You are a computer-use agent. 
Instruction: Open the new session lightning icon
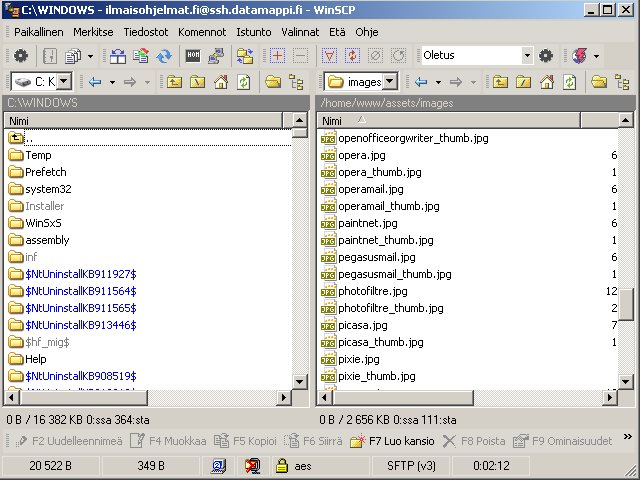580,56
